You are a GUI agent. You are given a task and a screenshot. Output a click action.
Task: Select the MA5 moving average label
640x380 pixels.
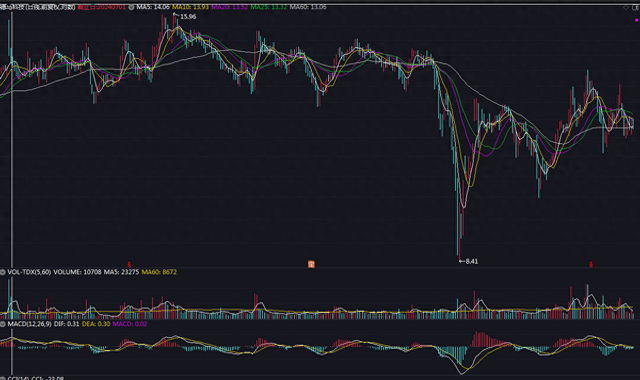[153, 7]
